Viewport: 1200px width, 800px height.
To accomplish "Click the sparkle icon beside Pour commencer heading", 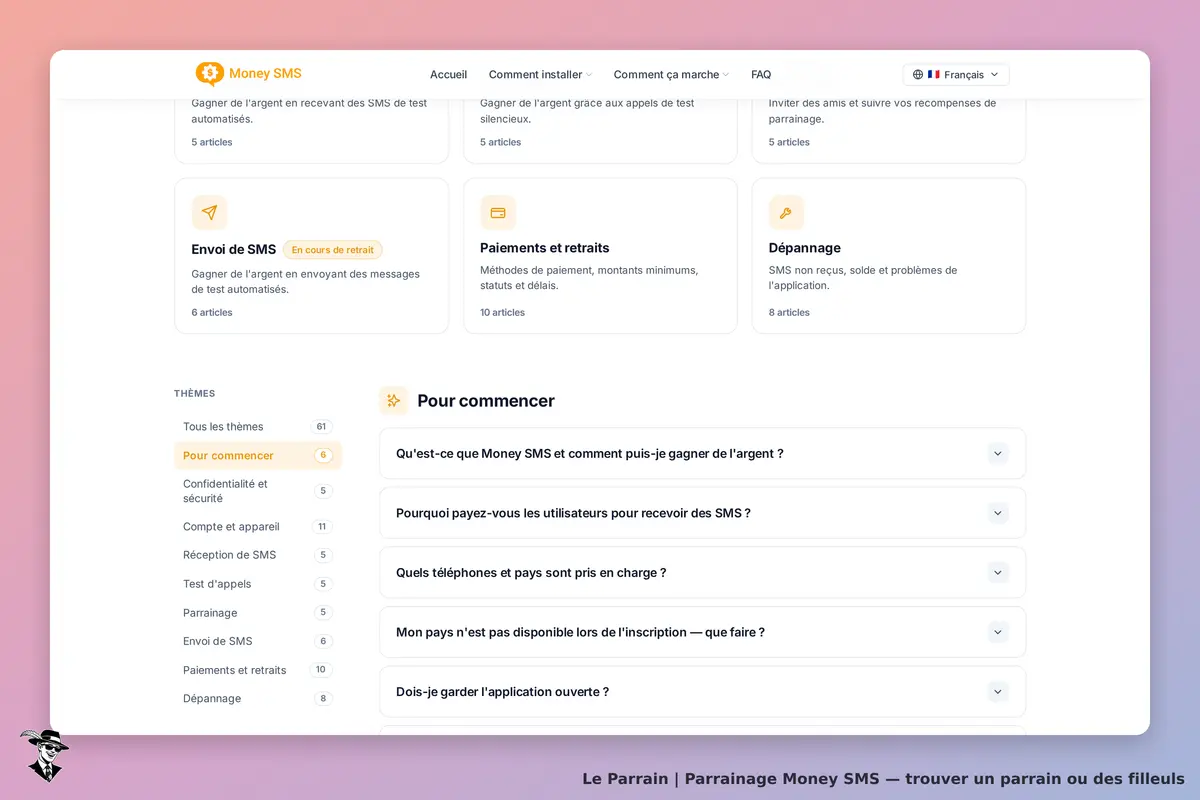I will (x=394, y=400).
